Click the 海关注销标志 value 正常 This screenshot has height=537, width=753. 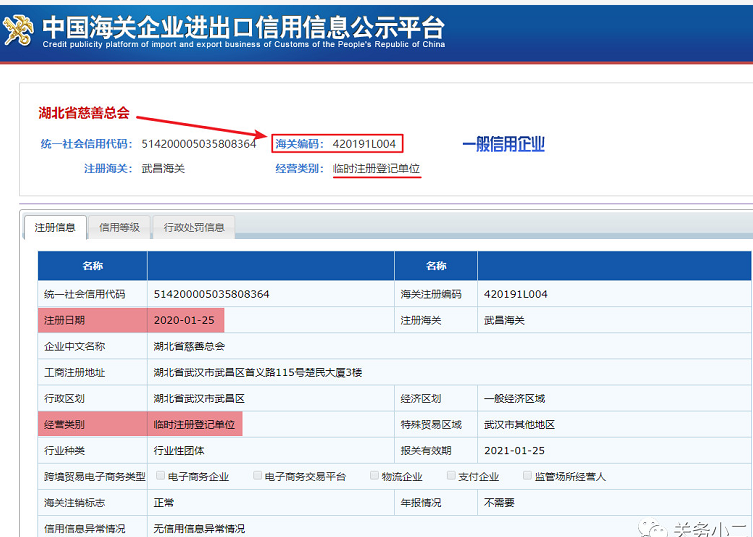tap(164, 503)
